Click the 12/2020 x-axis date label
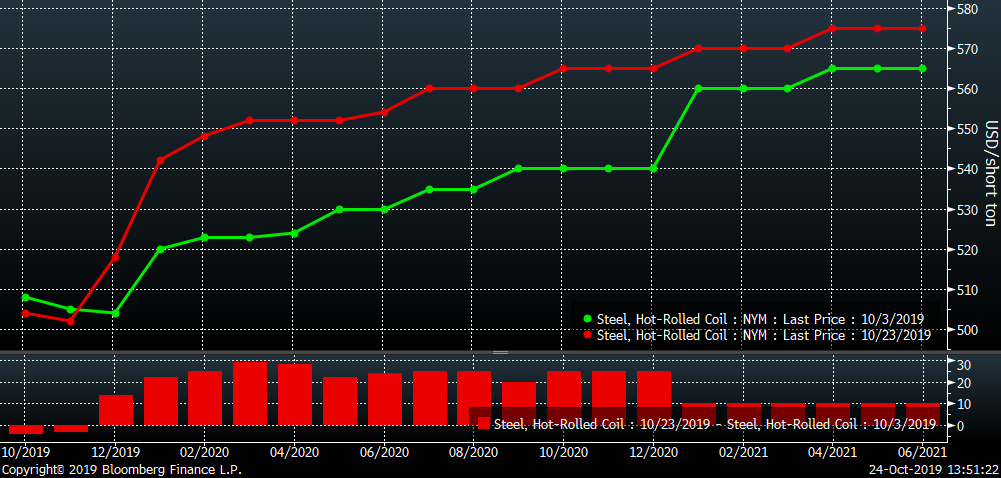1001x478 pixels. coord(652,451)
